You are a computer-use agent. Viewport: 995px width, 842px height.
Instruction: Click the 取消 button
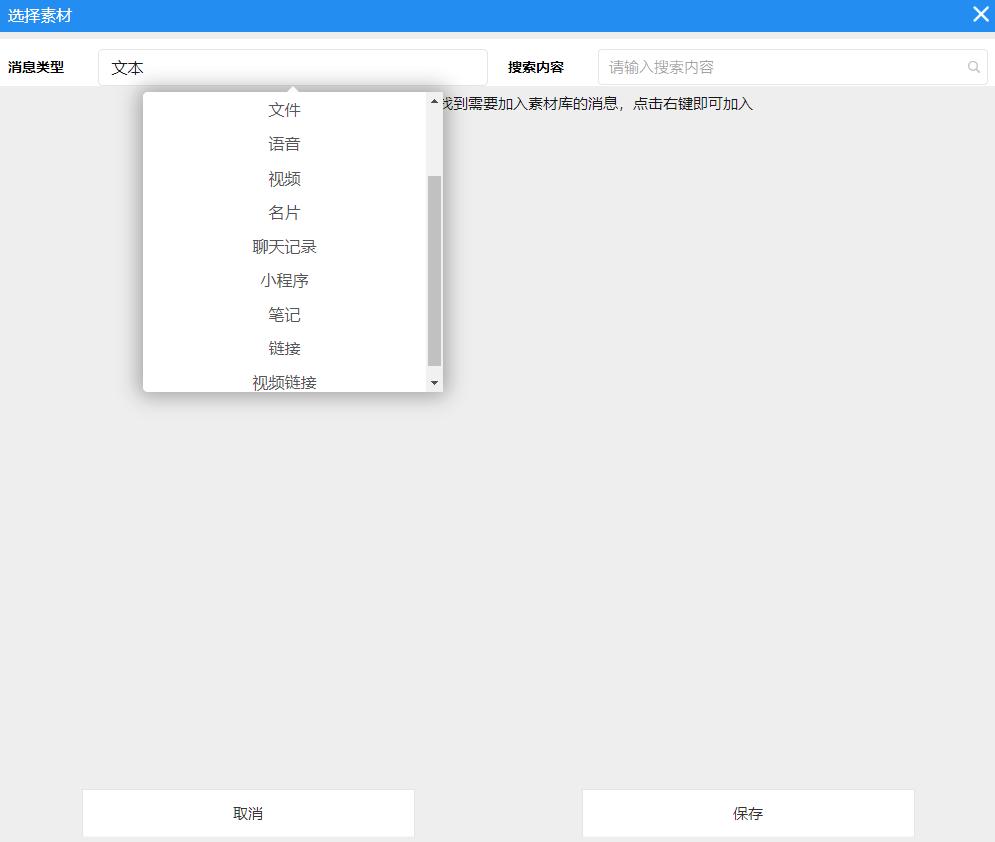pos(248,813)
